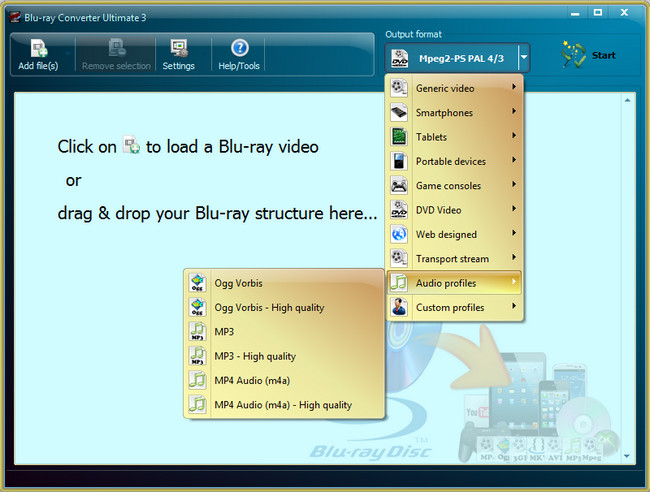Select the MP3 audio profile

tap(284, 332)
